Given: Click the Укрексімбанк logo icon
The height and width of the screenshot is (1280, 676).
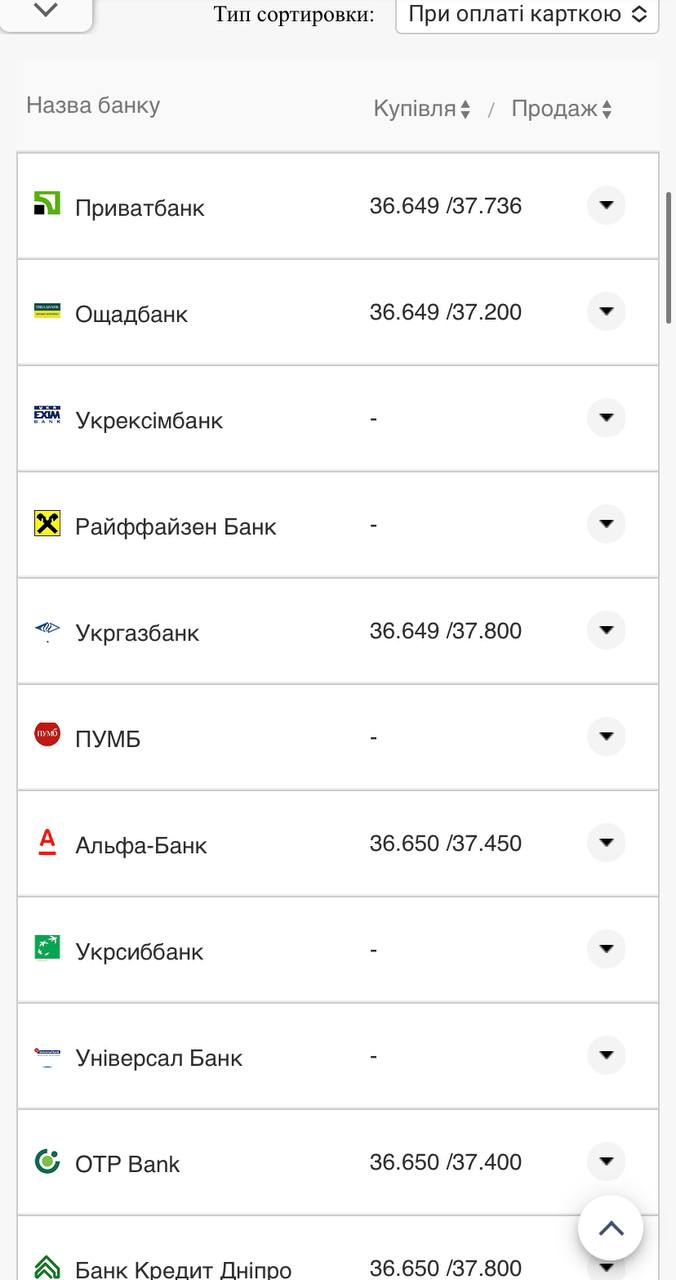Looking at the screenshot, I should point(47,417).
